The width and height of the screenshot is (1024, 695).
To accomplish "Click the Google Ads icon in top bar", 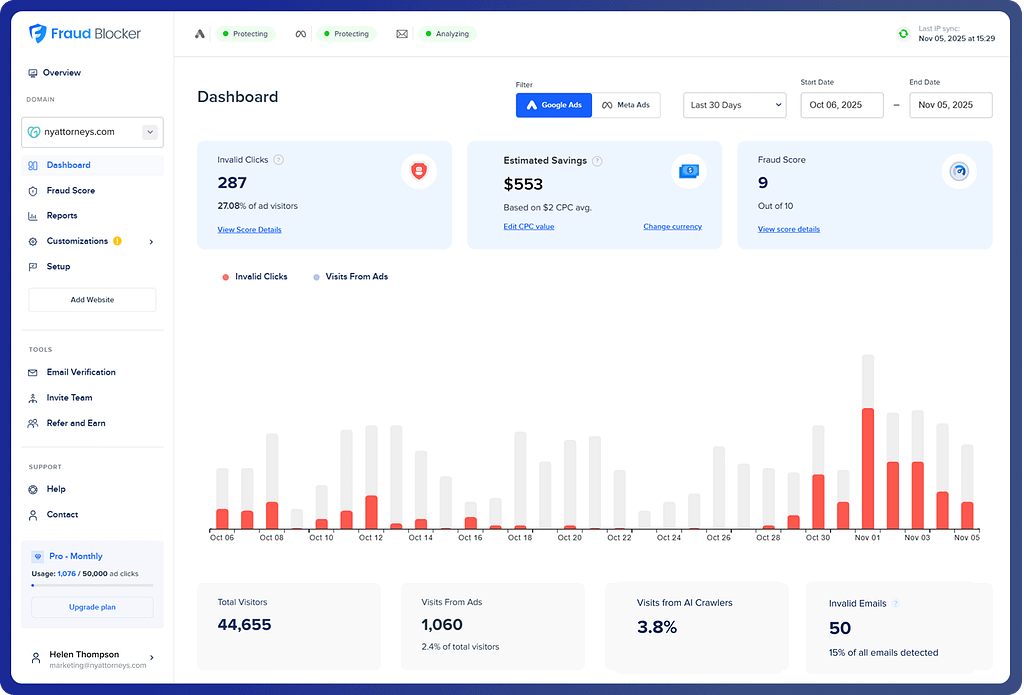I will coord(200,34).
